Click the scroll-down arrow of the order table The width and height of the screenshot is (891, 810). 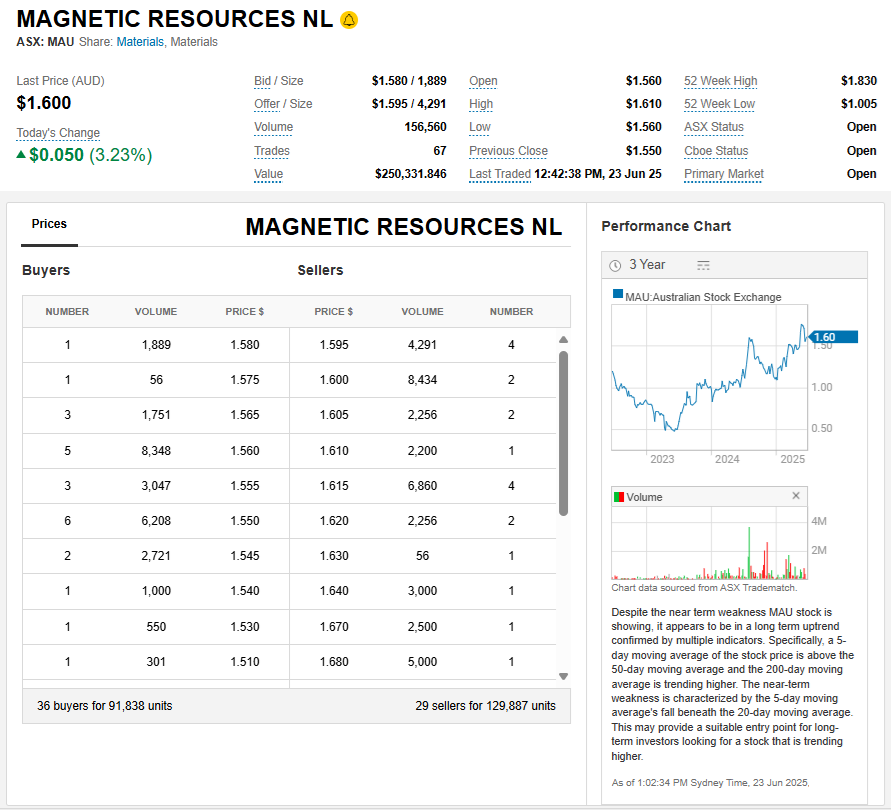[x=563, y=676]
